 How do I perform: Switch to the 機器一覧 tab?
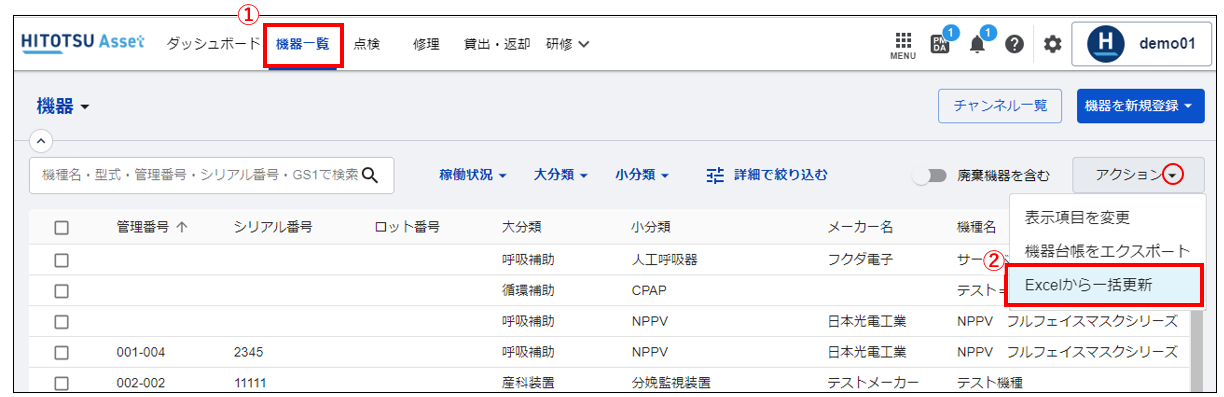pyautogui.click(x=304, y=44)
